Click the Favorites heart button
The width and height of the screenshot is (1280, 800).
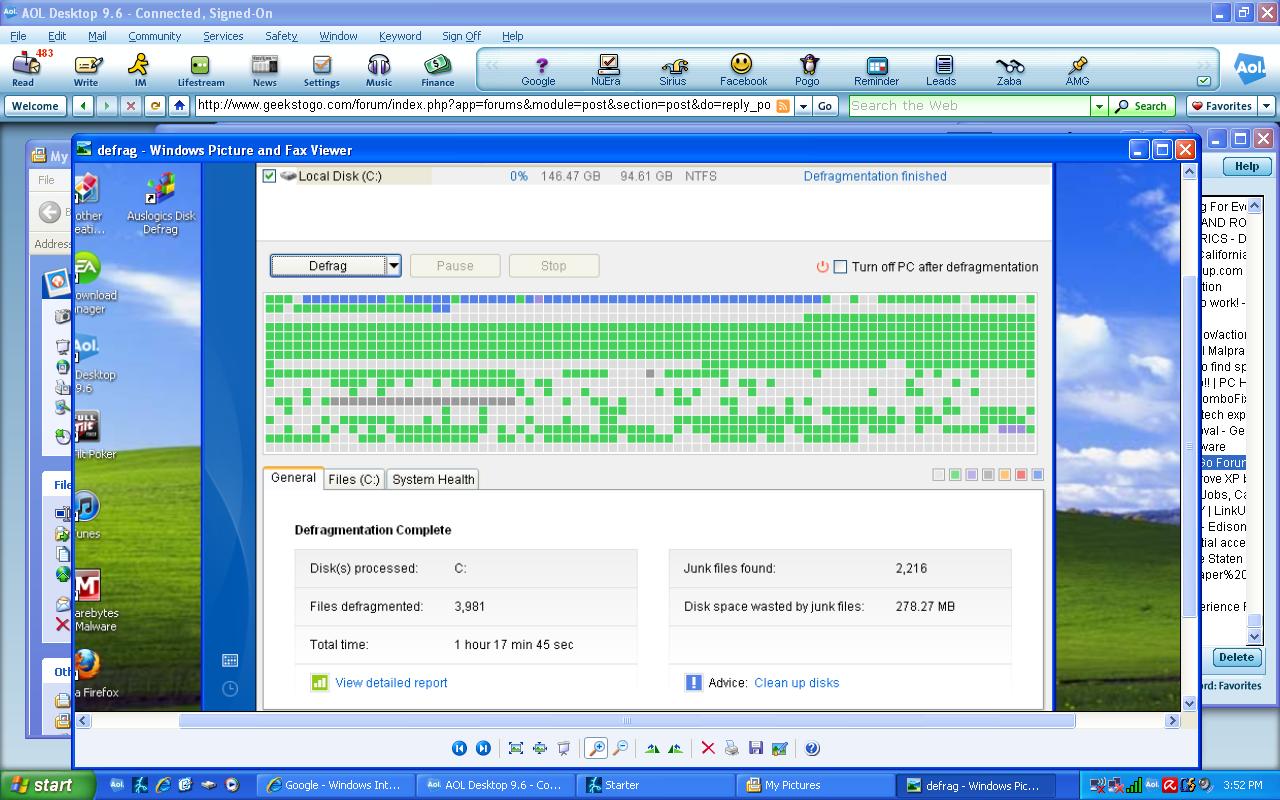coord(1222,105)
